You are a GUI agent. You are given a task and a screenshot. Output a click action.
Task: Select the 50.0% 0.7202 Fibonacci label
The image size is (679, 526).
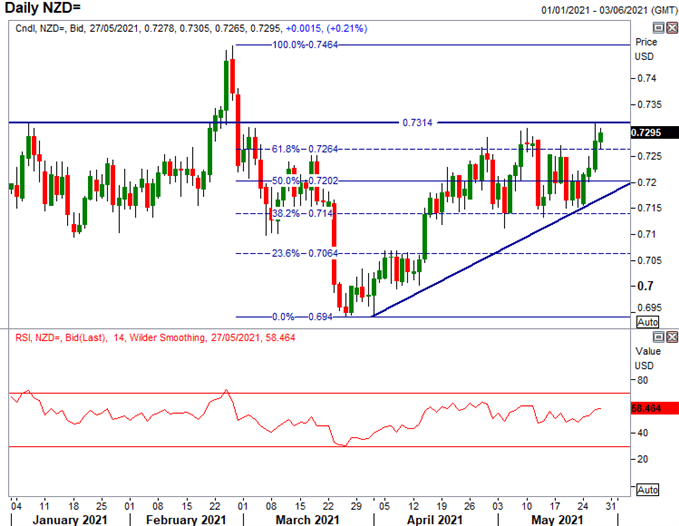(x=305, y=181)
